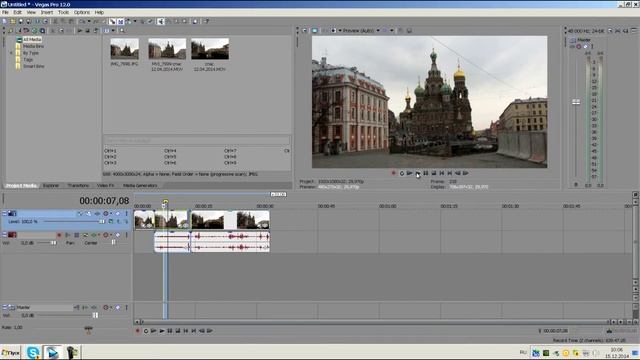Solo the video track
Screen dimensions: 640x360
click(x=127, y=213)
